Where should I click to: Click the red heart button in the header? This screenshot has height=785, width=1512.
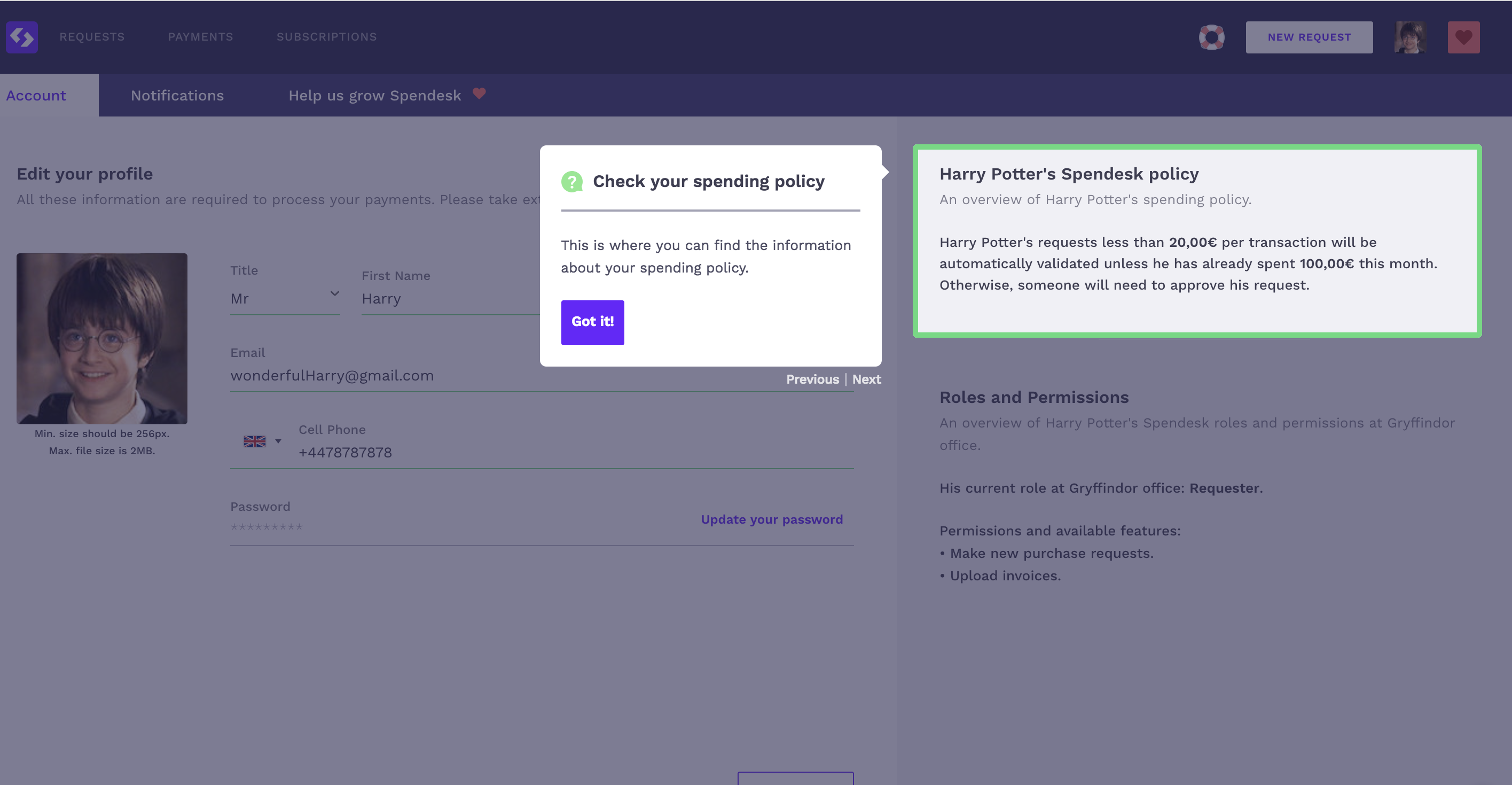(x=1463, y=37)
